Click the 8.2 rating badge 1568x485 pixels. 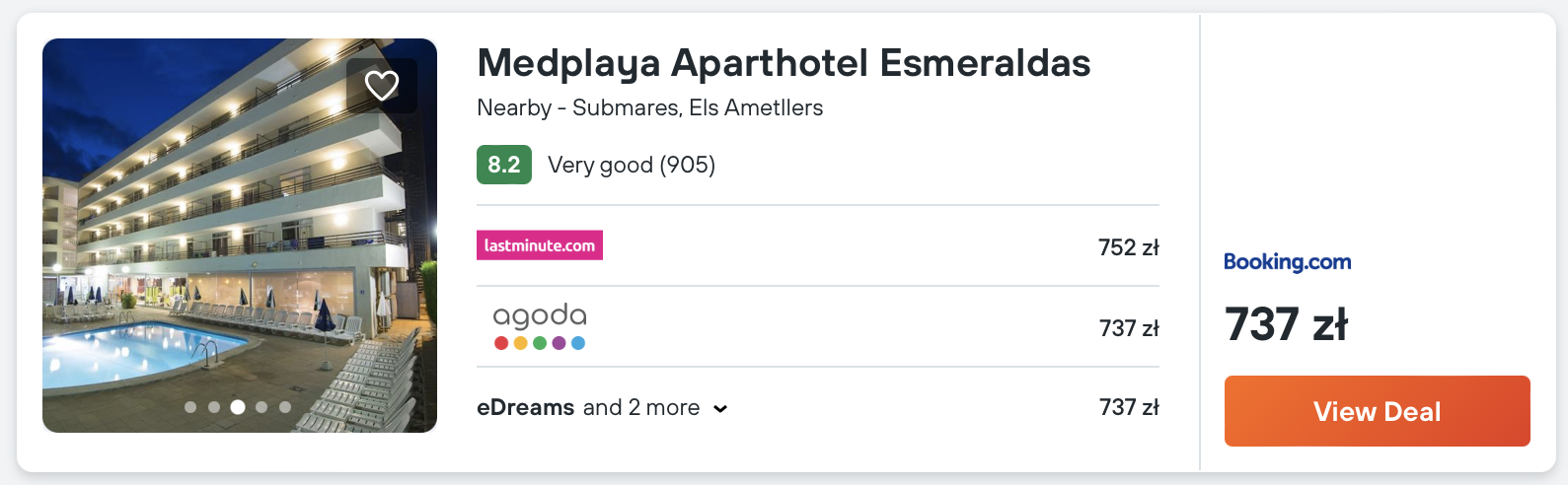(503, 165)
